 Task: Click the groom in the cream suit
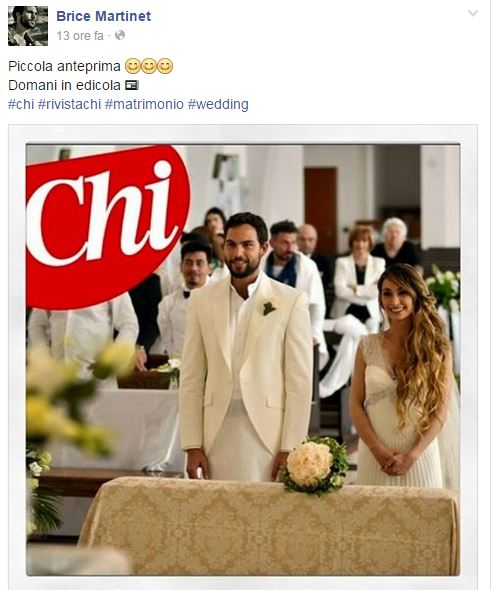(245, 346)
